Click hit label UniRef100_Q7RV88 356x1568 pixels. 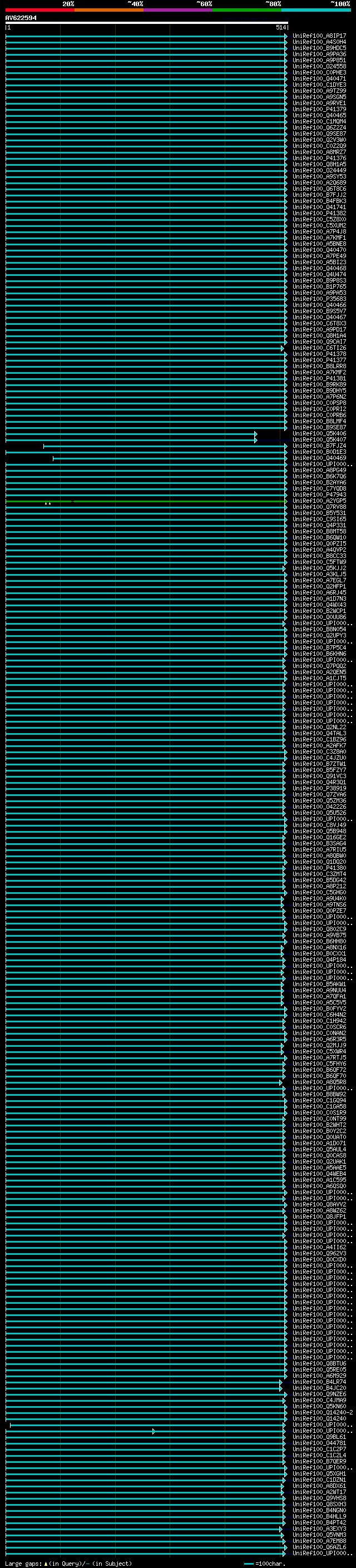point(319,507)
